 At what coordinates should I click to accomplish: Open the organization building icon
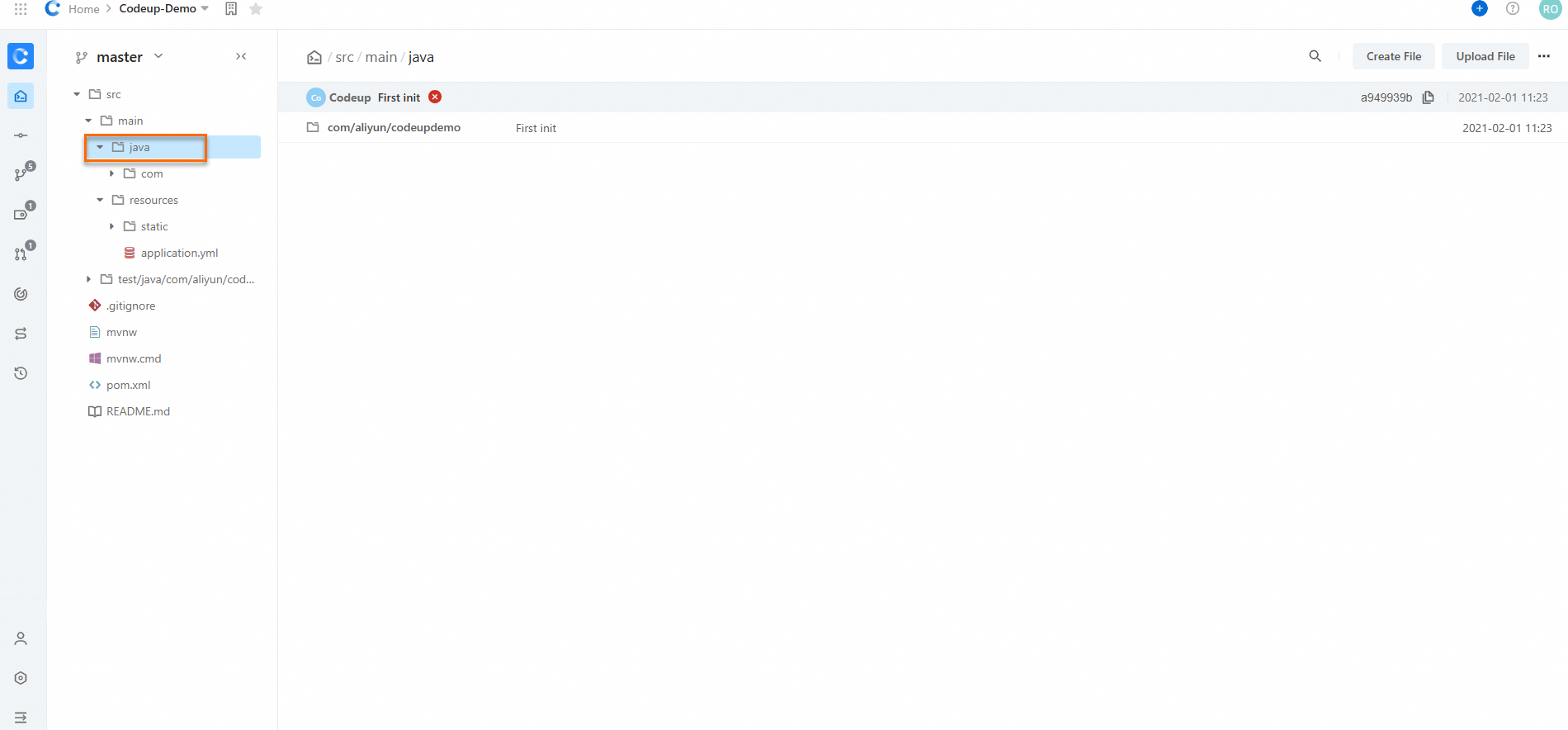tap(231, 9)
